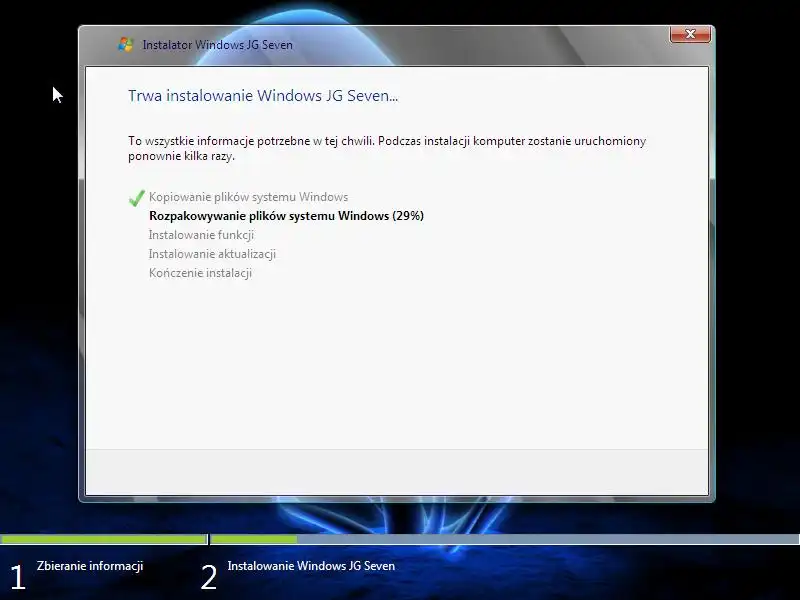Screen dimensions: 800x600
Task: Click the 'Instalowanie aktualizacji' step
Action: (212, 254)
